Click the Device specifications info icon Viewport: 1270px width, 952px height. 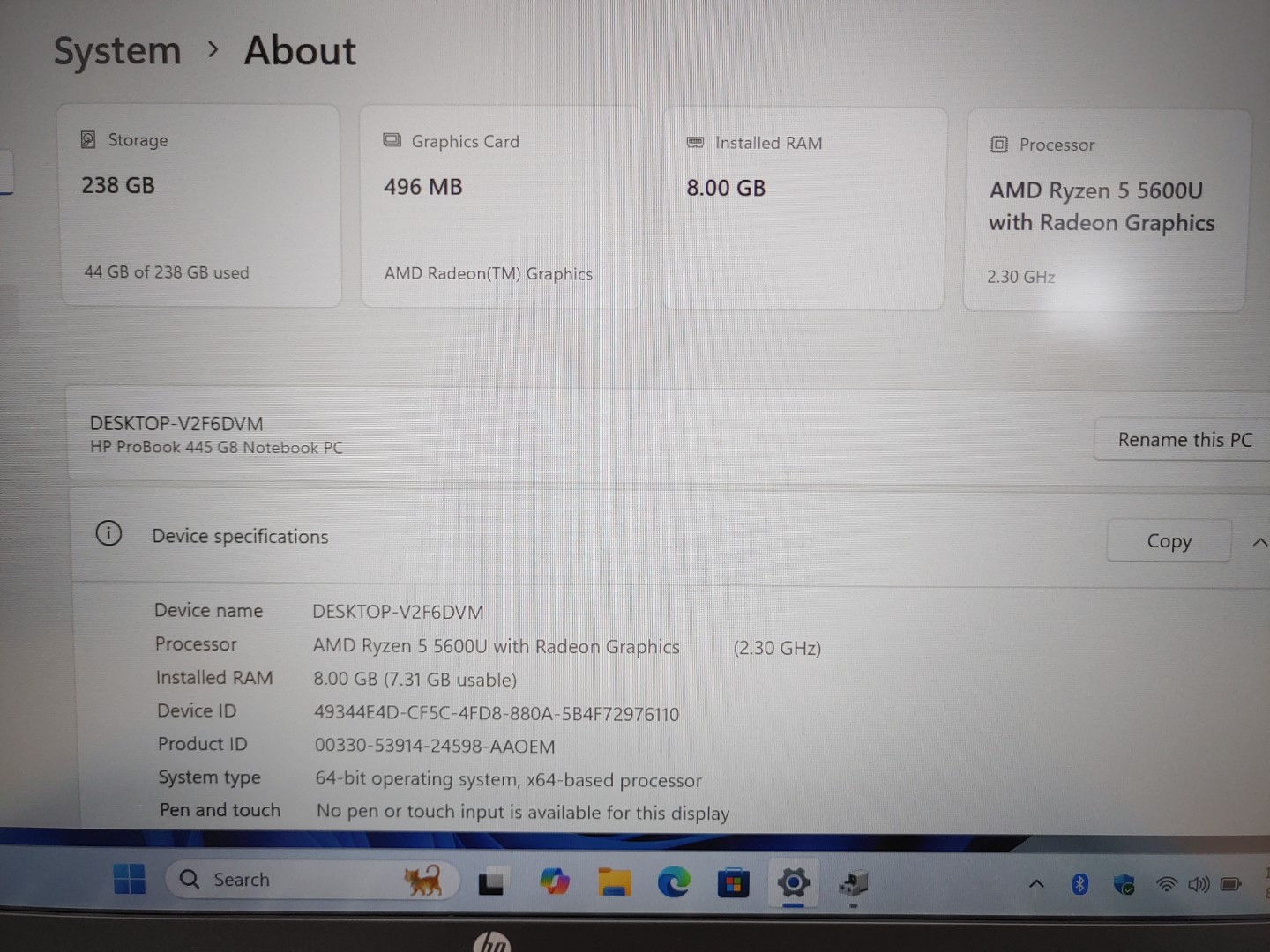(x=108, y=534)
